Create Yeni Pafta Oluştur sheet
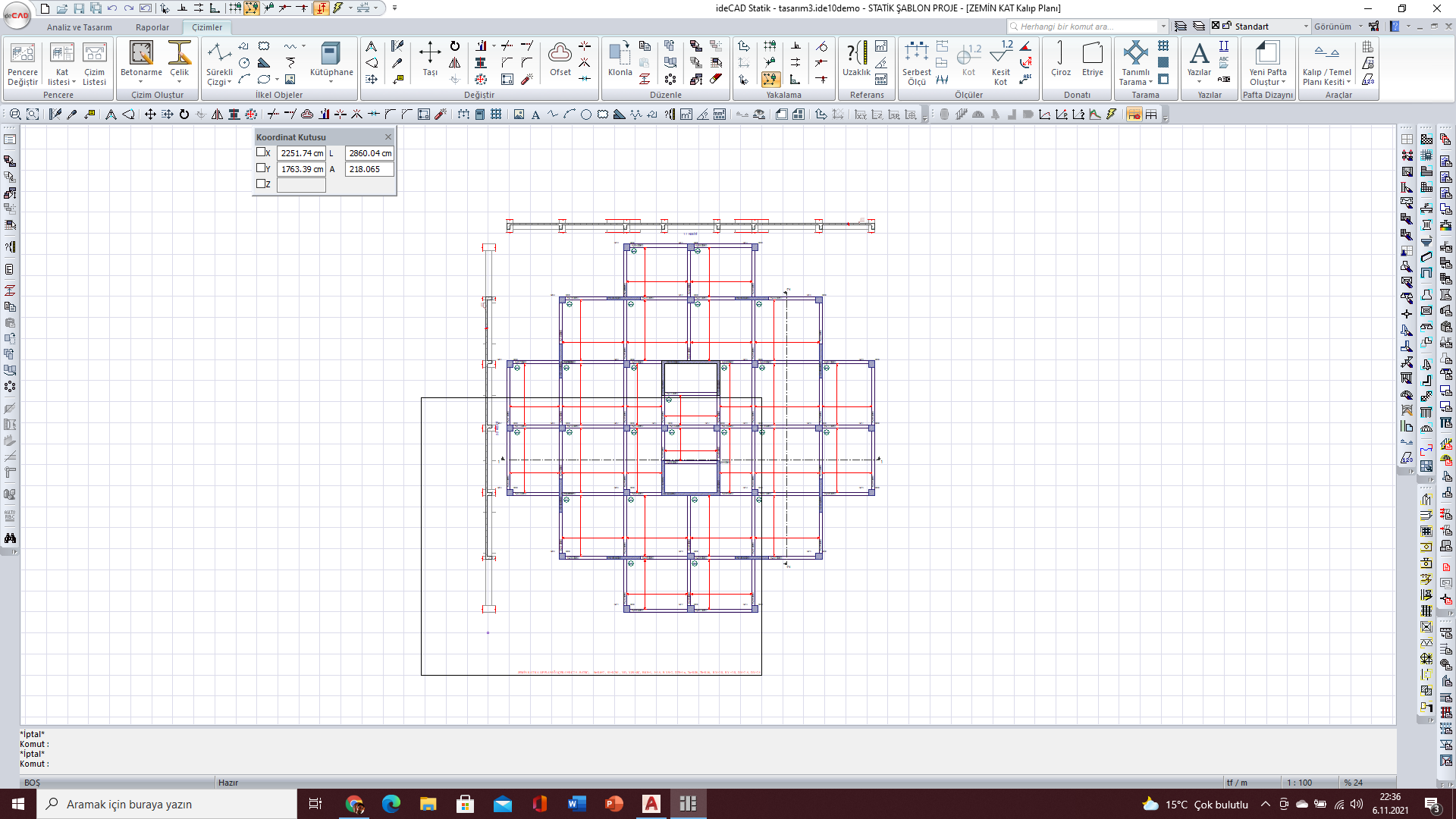 pos(1268,64)
